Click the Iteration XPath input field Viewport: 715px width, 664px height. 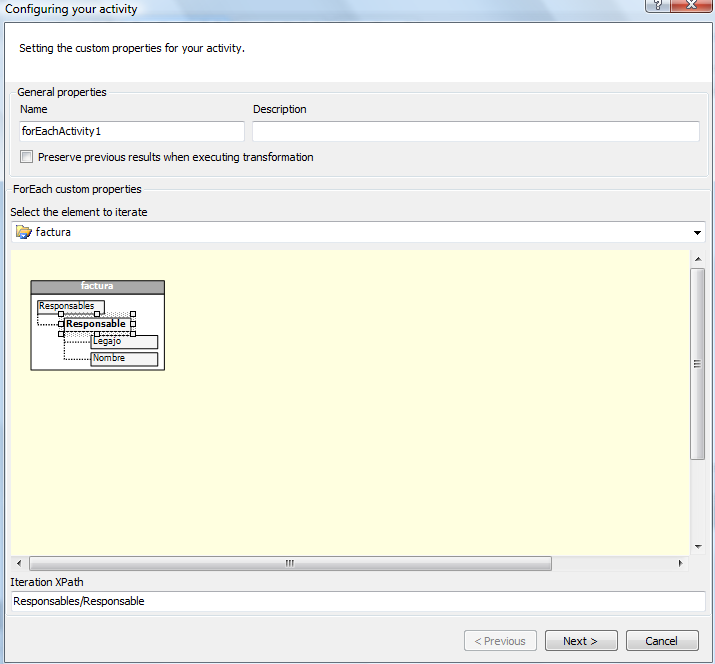click(x=358, y=602)
